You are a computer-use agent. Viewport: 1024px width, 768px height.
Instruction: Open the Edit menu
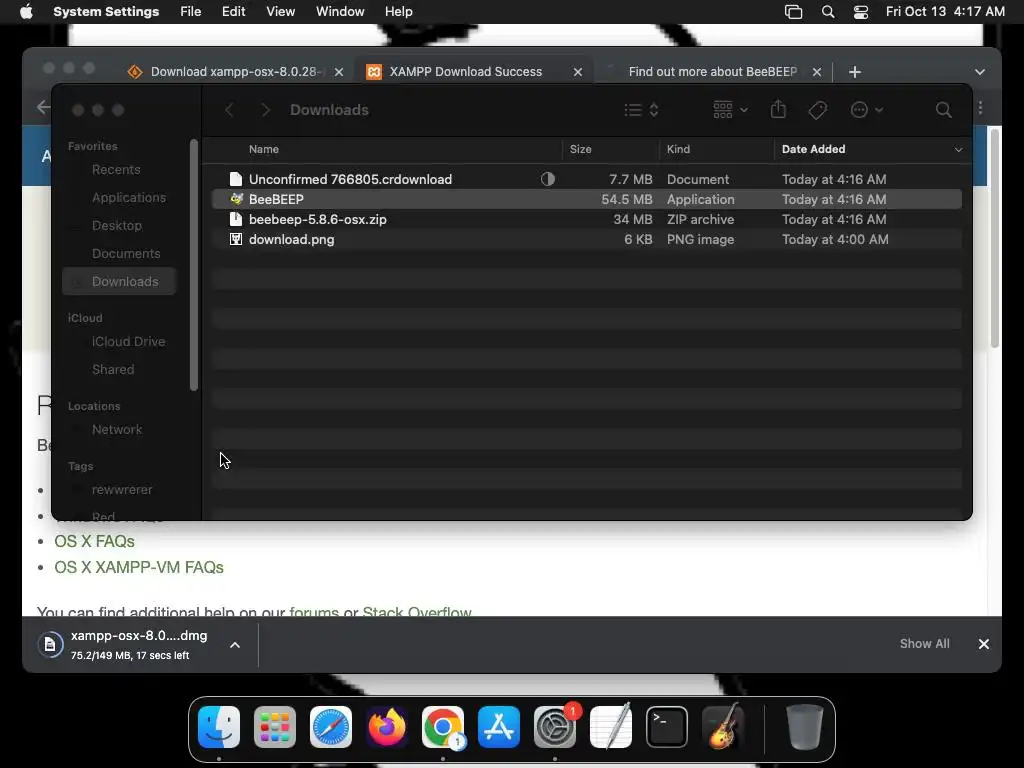[x=233, y=12]
